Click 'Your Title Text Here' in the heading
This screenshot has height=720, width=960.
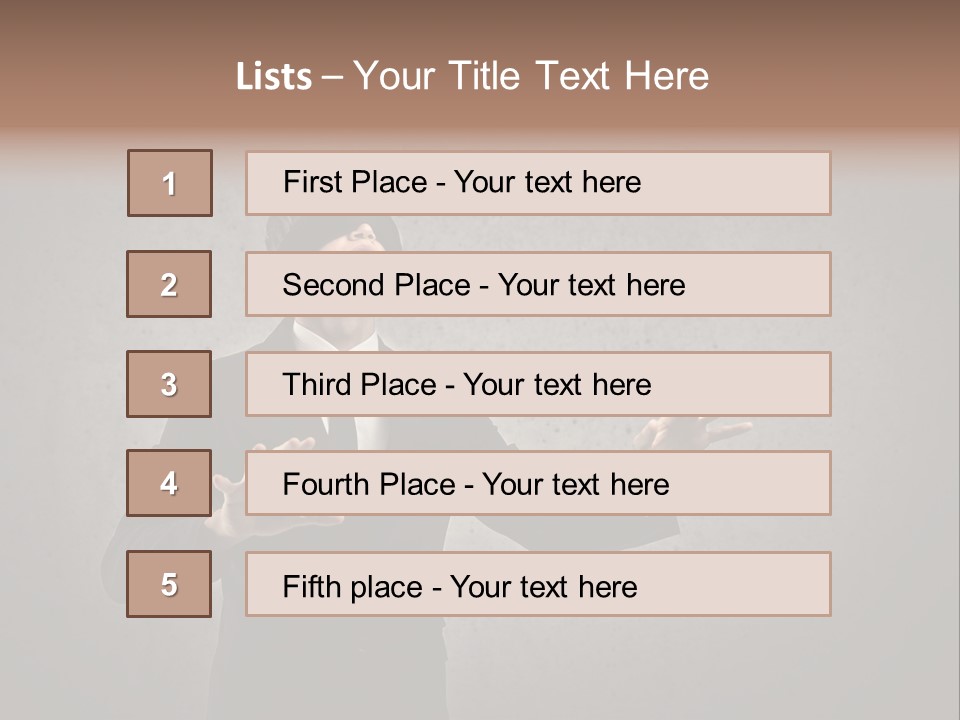point(531,77)
